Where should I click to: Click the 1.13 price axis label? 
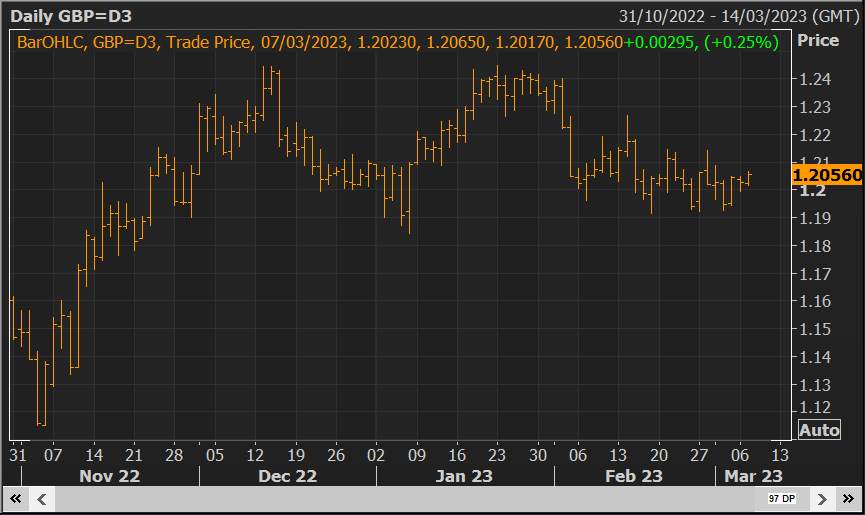[x=815, y=385]
